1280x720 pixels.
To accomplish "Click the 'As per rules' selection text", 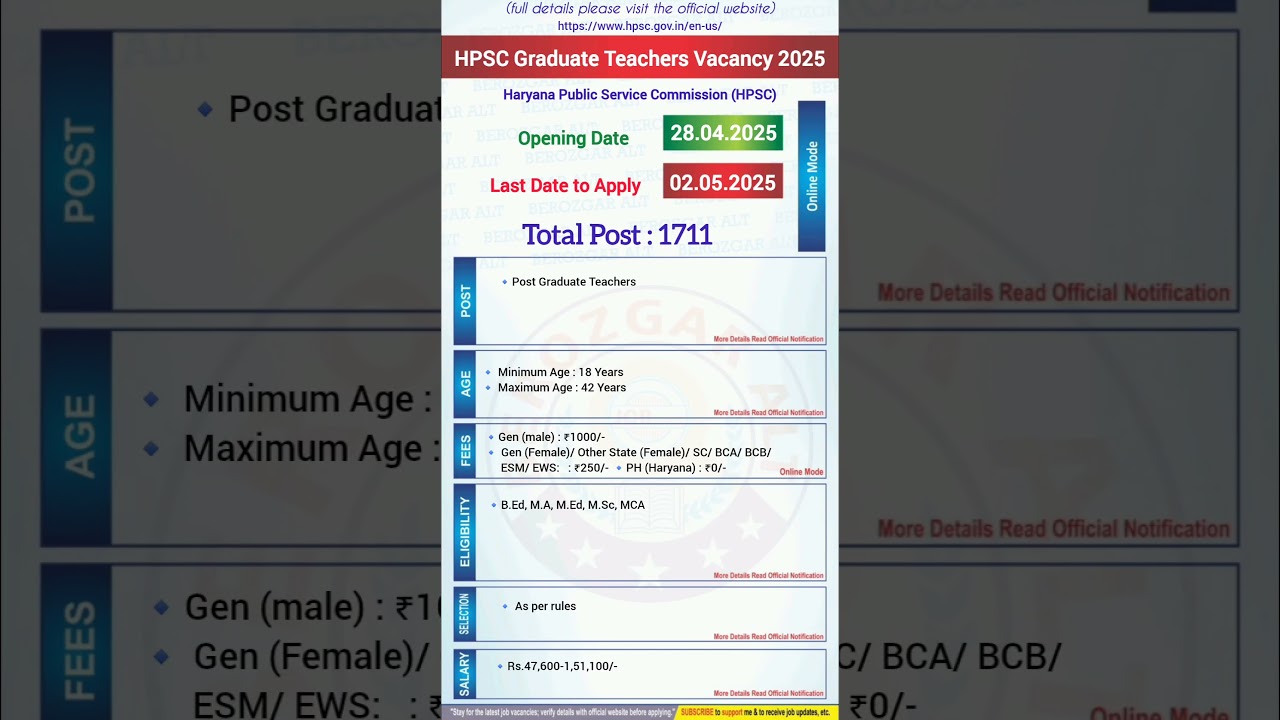I will pyautogui.click(x=545, y=606).
